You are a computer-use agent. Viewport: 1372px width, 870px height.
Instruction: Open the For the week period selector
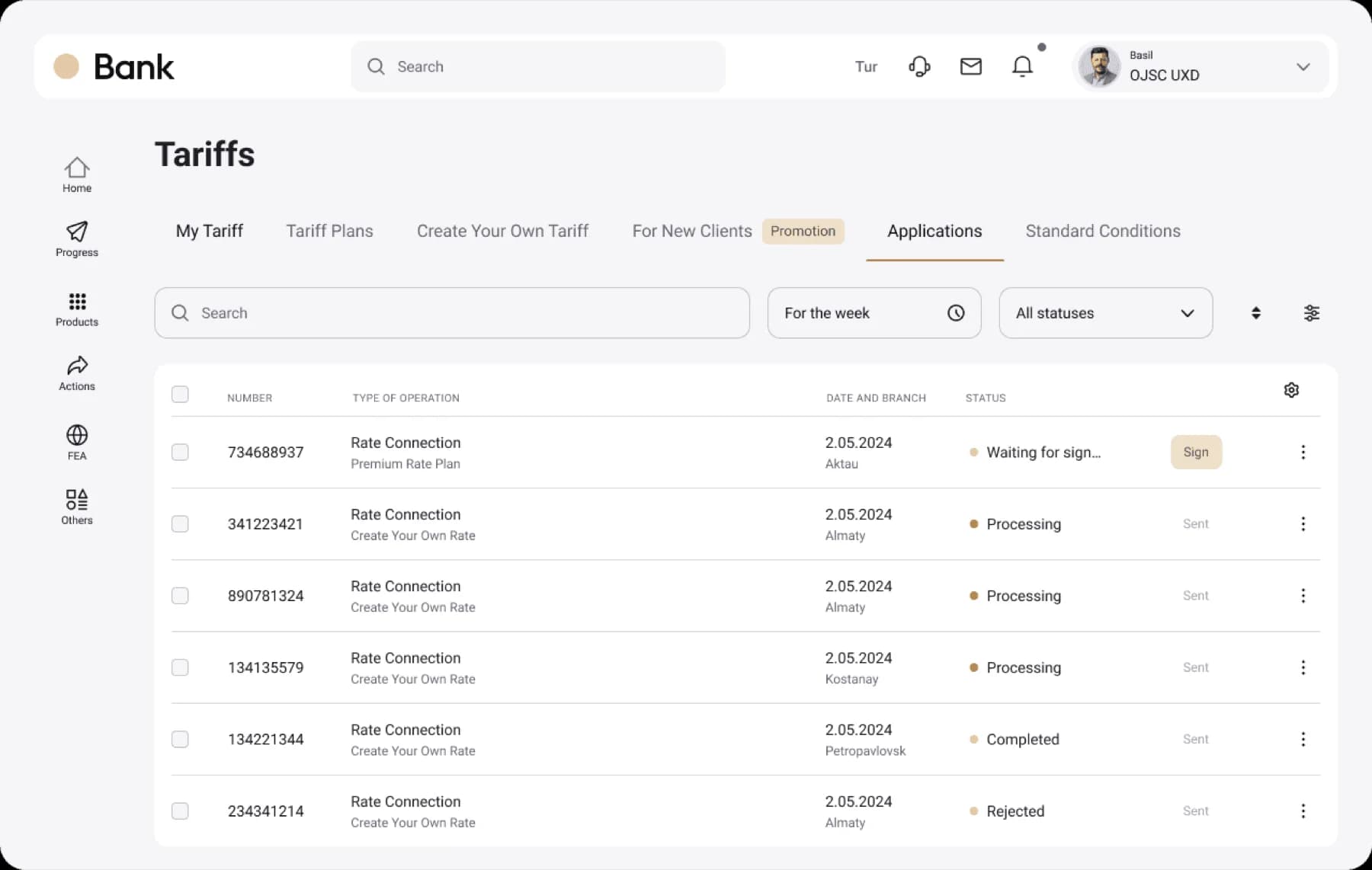point(874,313)
